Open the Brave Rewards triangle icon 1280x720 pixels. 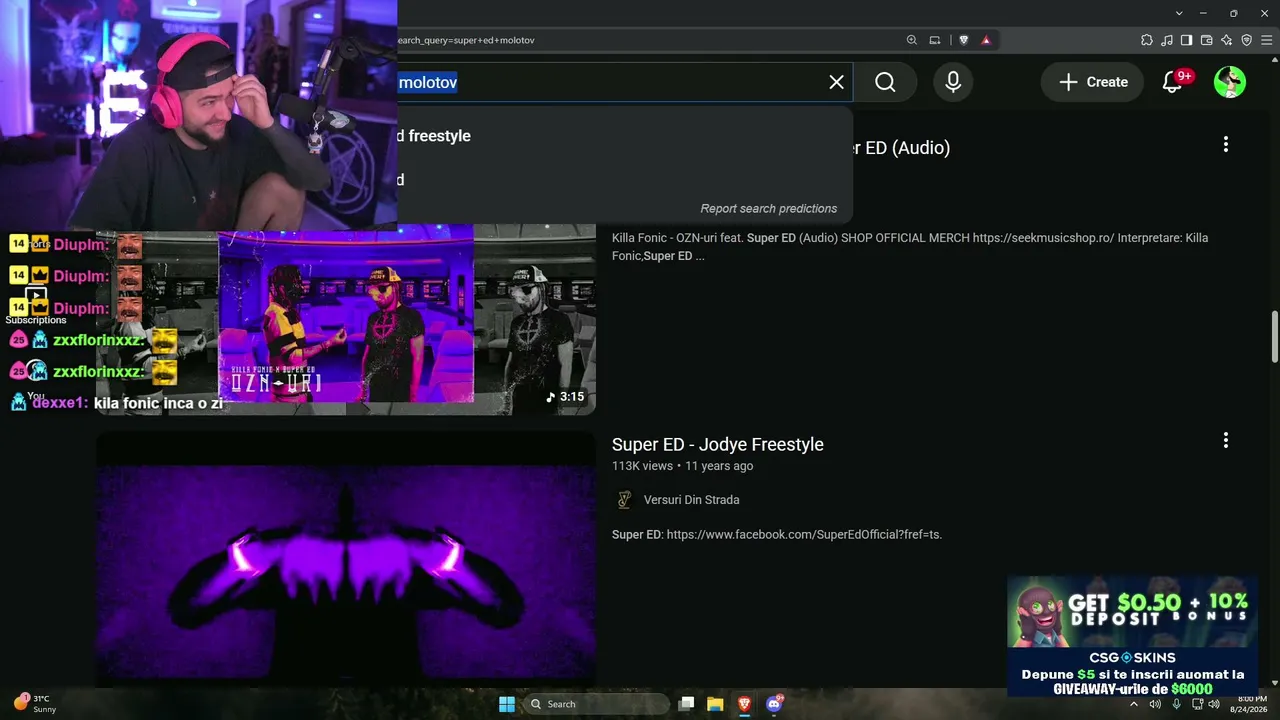(986, 40)
